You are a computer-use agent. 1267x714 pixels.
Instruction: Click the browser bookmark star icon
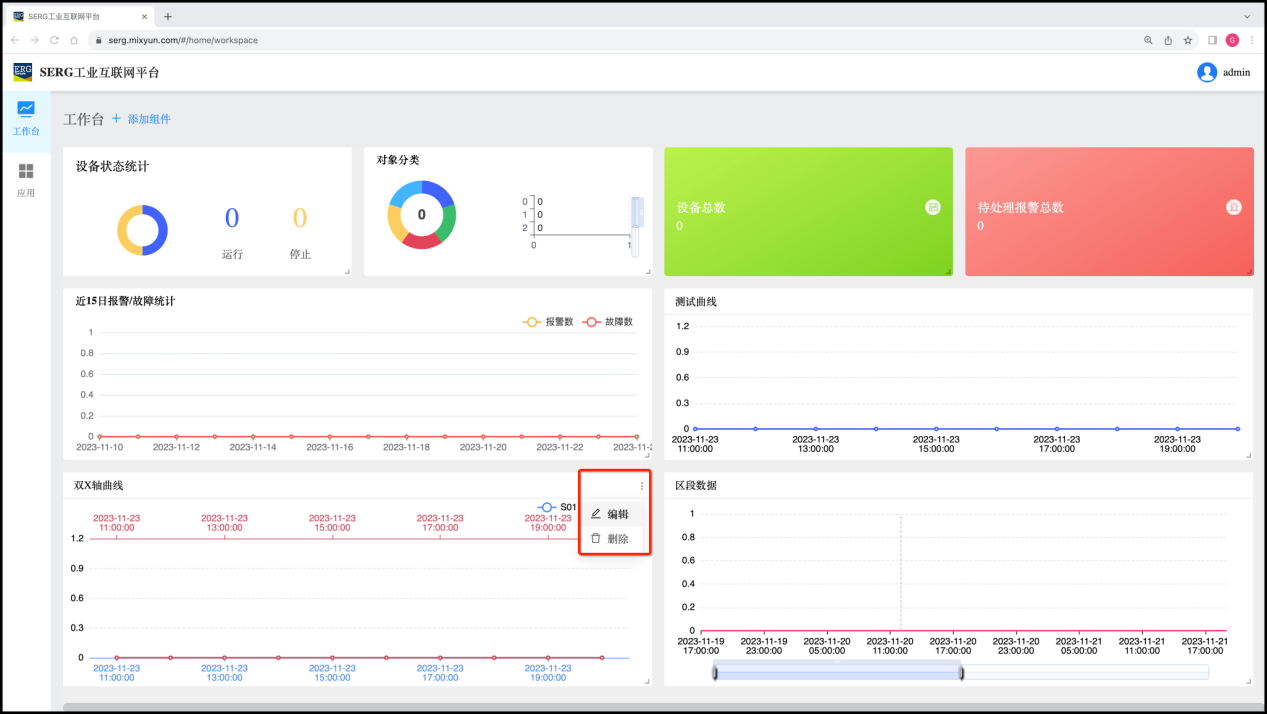tap(1188, 40)
